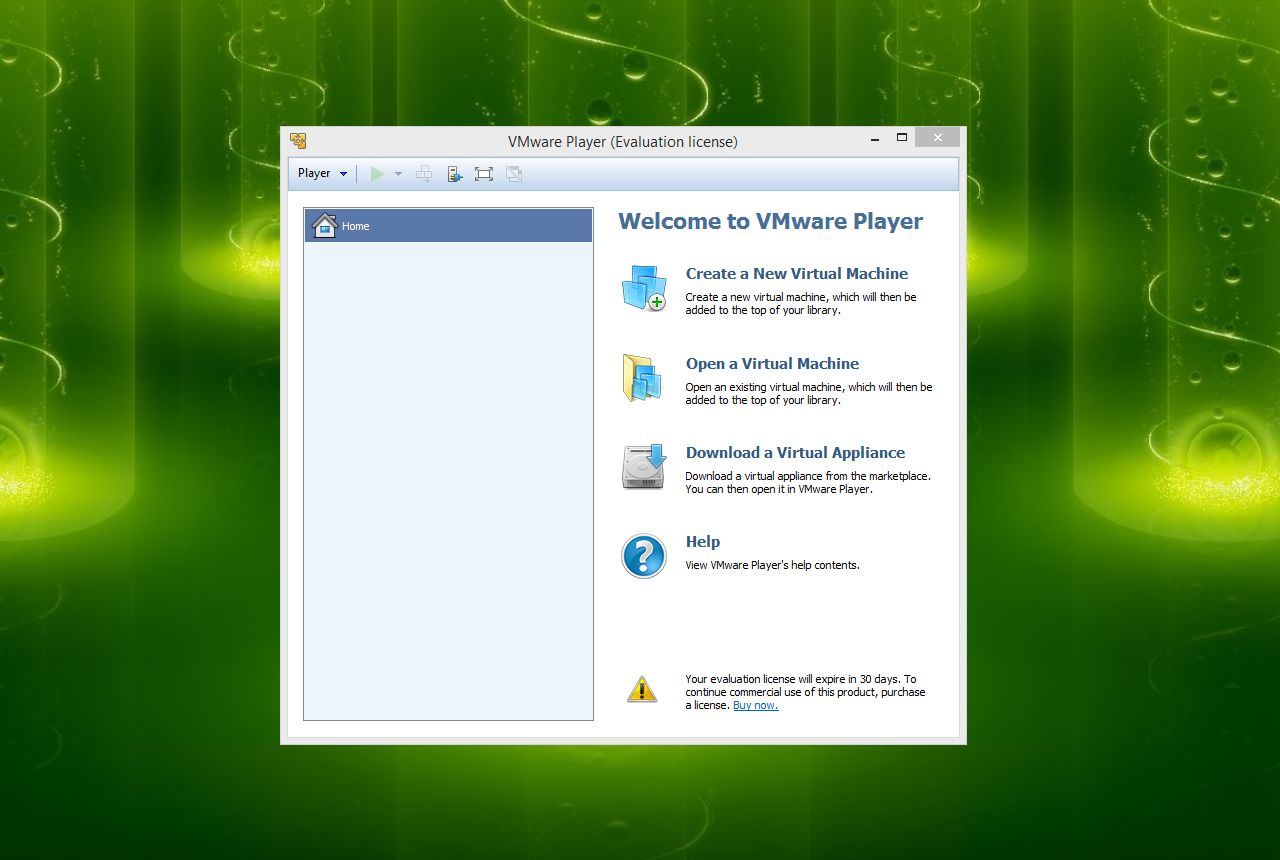Expand the power options arrow beside the play button
Image resolution: width=1280 pixels, height=860 pixels.
tap(398, 174)
